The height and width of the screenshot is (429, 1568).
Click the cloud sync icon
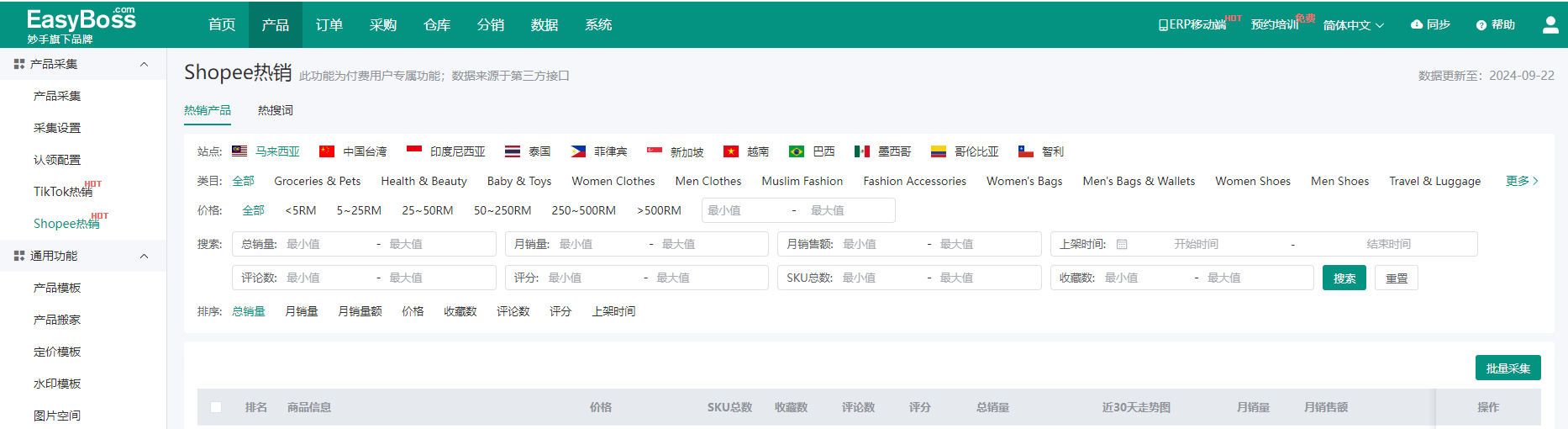1416,25
